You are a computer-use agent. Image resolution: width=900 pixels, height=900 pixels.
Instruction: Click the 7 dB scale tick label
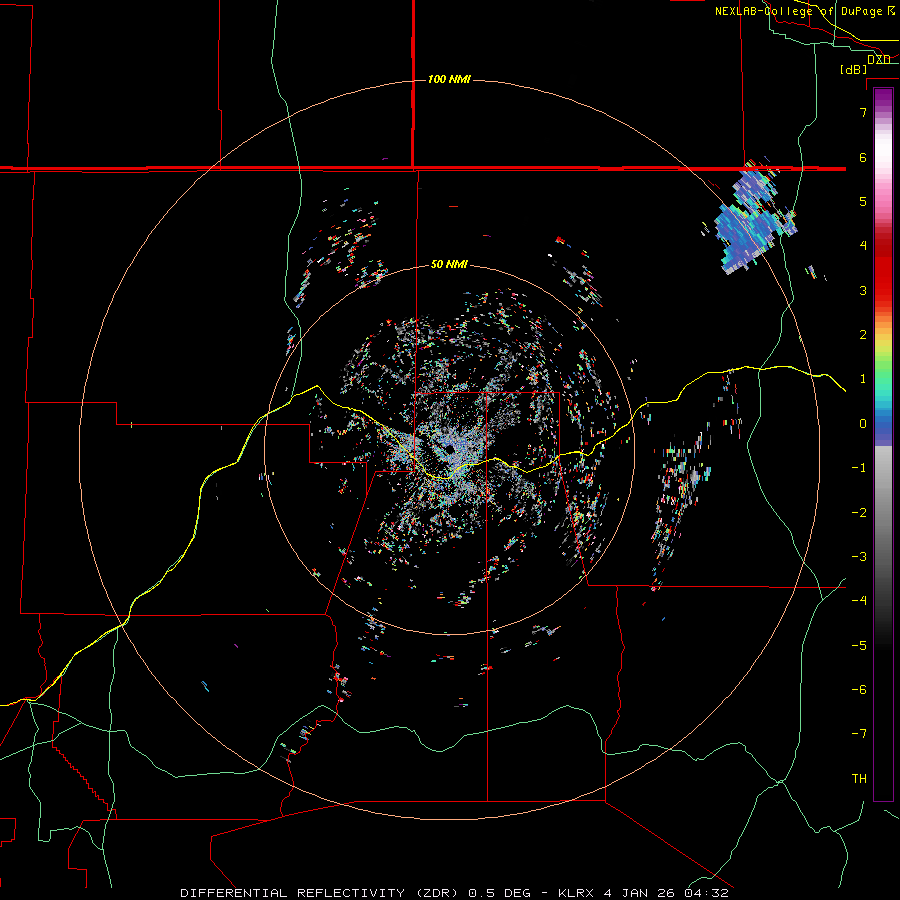coord(863,112)
